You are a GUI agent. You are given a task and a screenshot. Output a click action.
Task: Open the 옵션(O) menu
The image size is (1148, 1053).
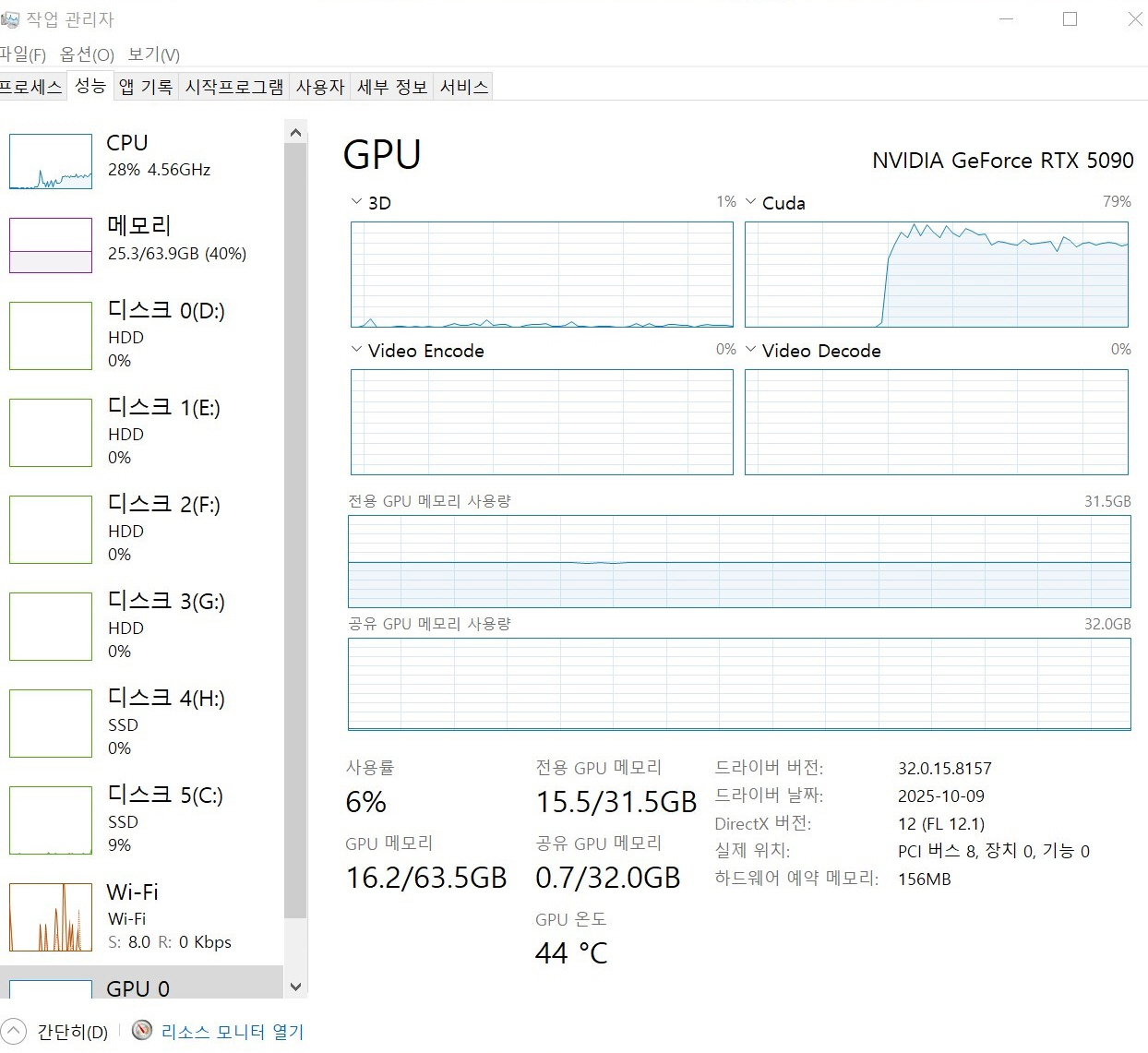click(90, 54)
